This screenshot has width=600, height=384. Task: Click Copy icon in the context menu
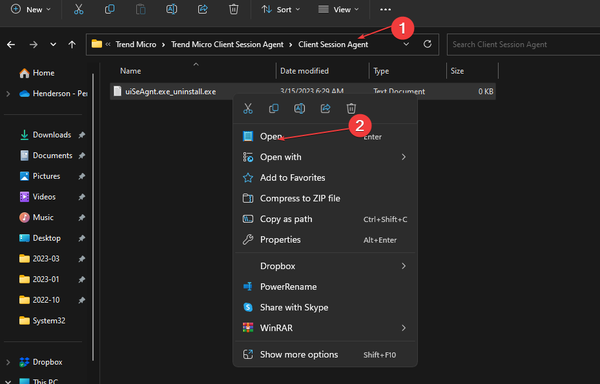(x=274, y=109)
